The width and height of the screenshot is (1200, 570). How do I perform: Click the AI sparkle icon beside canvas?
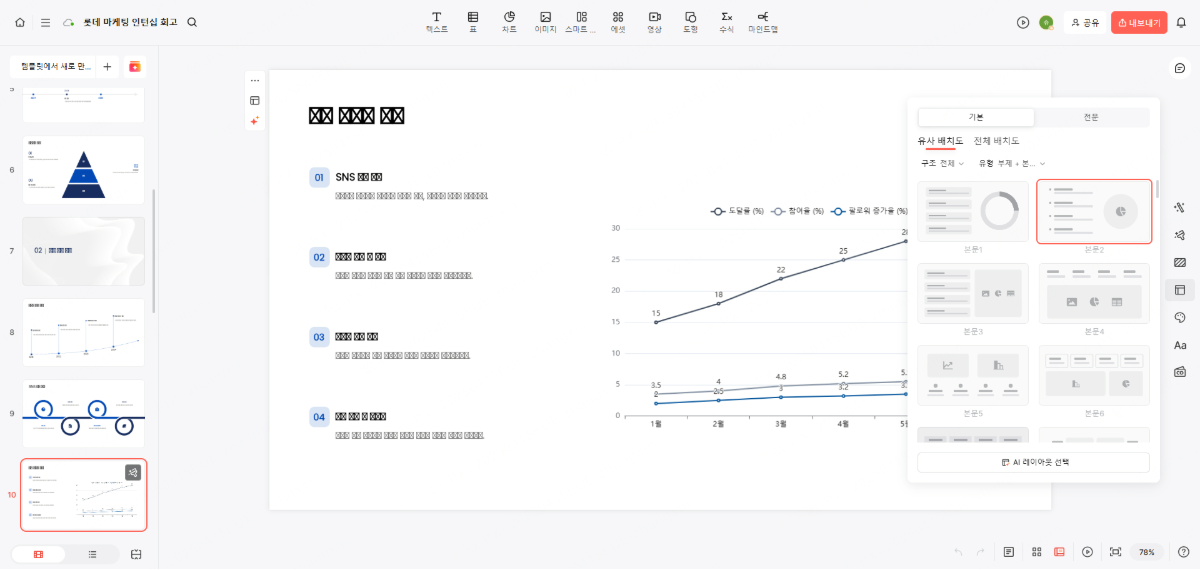[255, 121]
